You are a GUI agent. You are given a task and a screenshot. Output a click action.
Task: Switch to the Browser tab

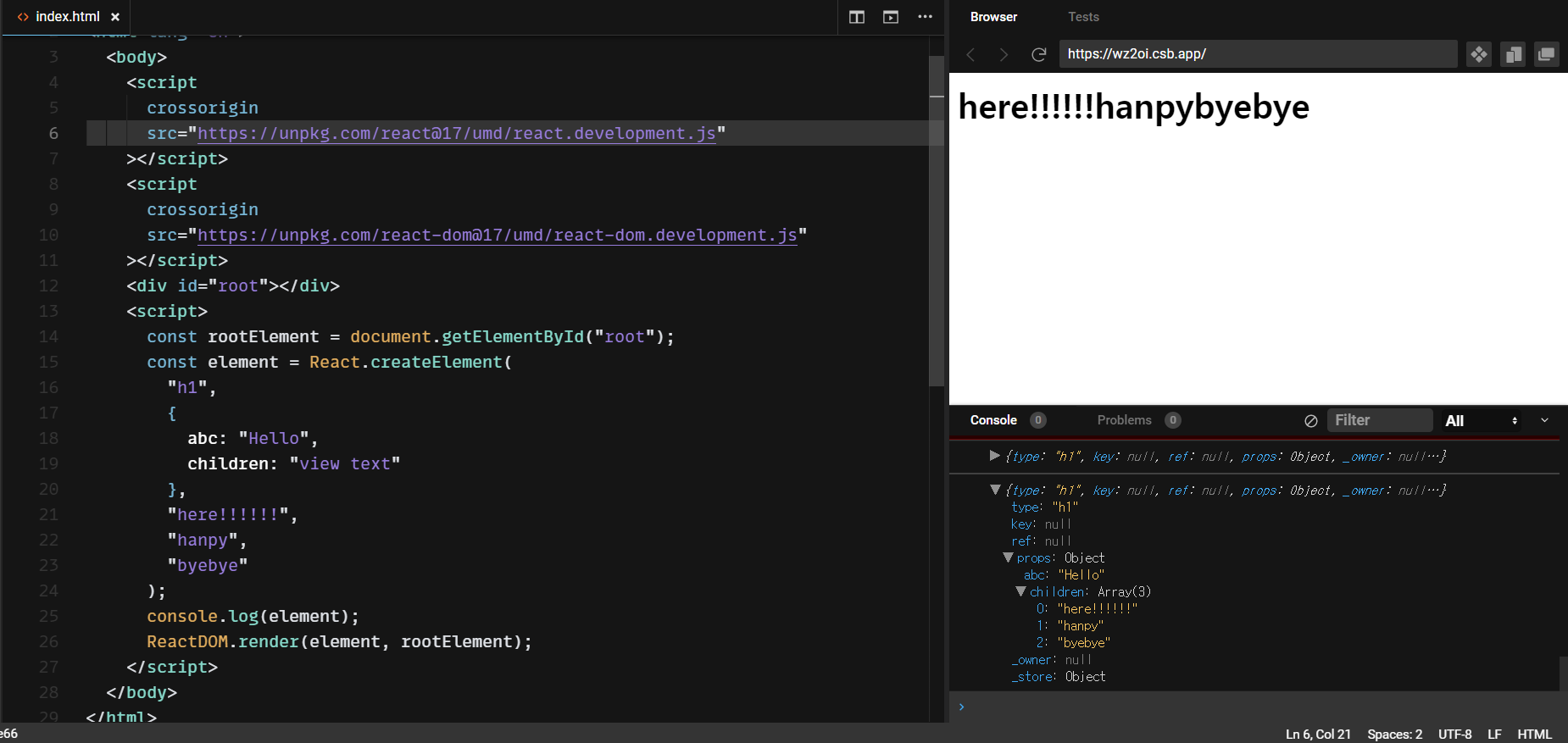(993, 17)
